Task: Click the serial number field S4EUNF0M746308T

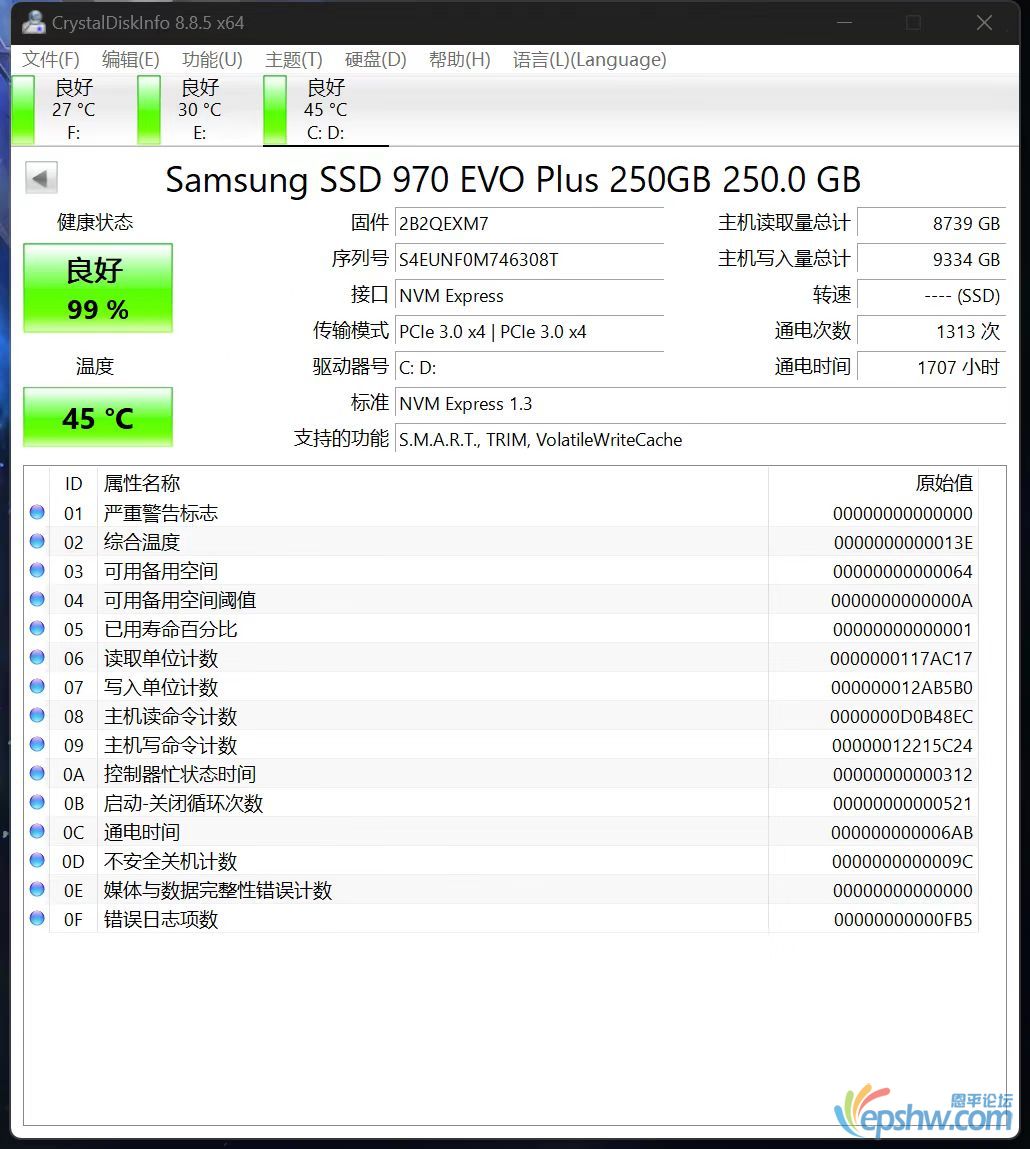Action: tap(529, 259)
